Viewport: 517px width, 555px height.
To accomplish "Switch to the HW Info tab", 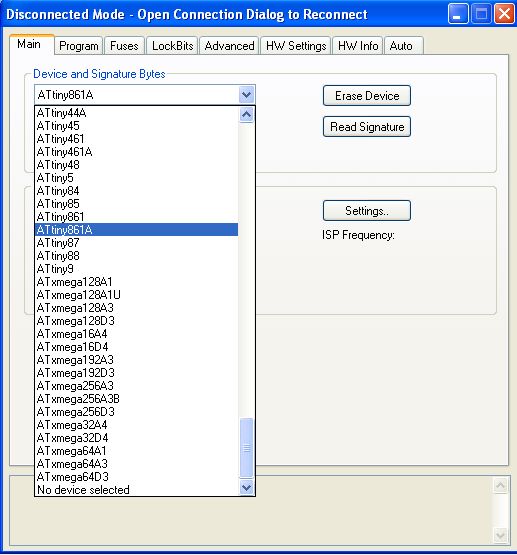I will coord(358,46).
